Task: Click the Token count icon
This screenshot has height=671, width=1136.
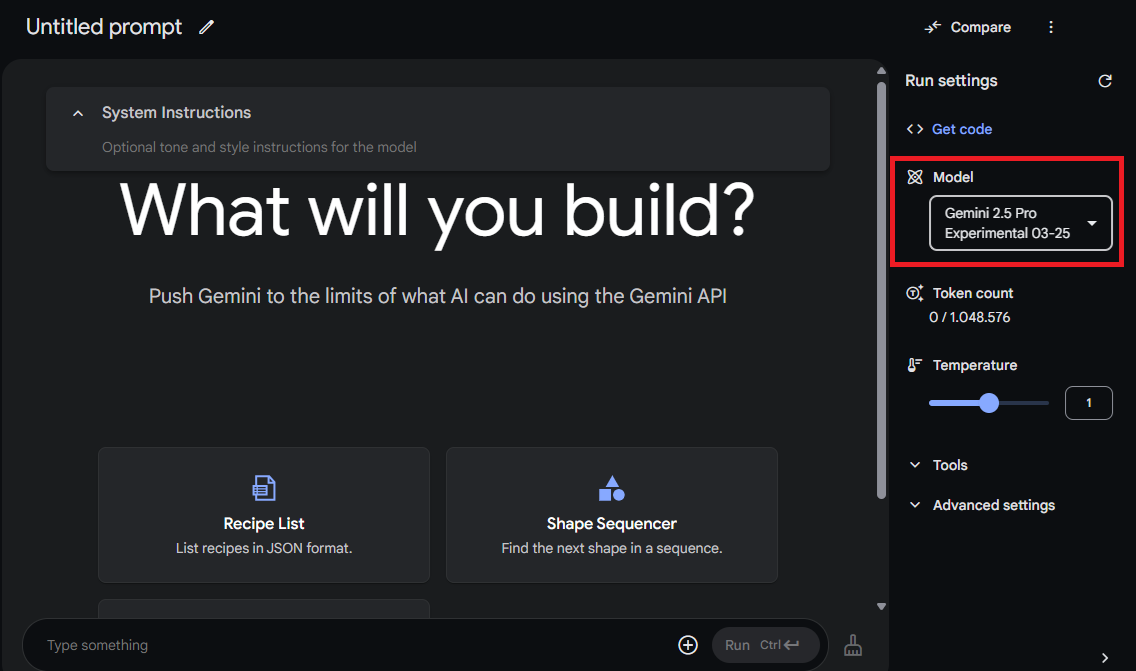Action: (x=914, y=293)
